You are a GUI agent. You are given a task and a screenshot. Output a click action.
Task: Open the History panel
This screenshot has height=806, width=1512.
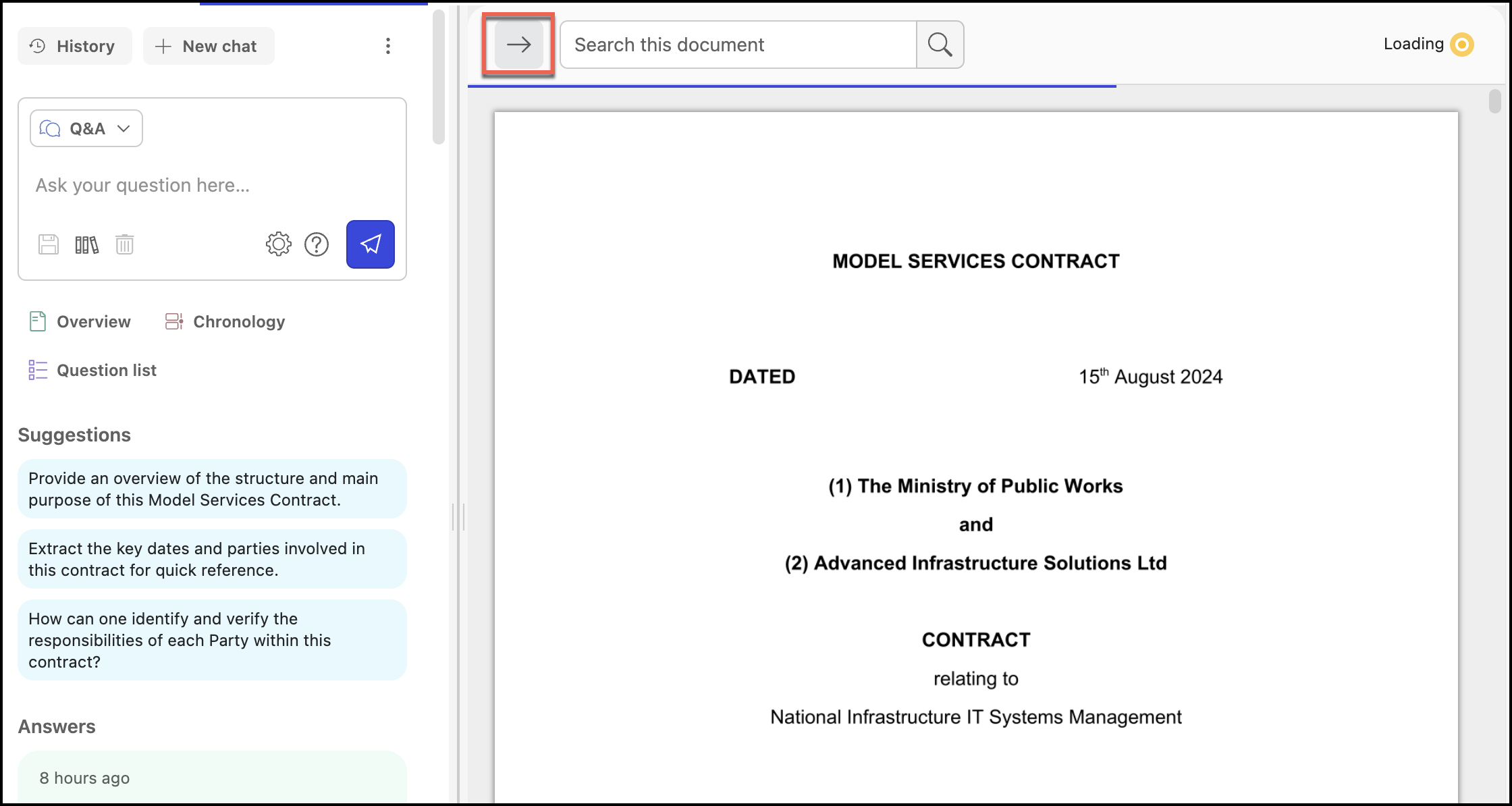(x=74, y=46)
